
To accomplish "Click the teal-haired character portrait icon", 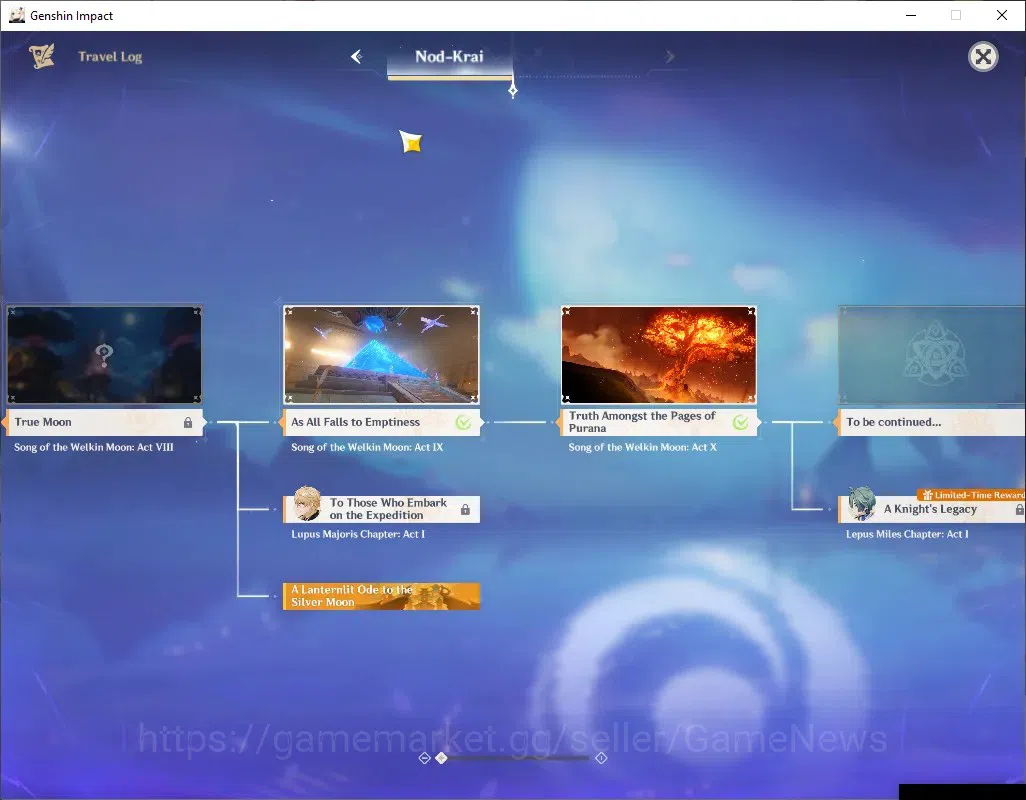I will 862,503.
